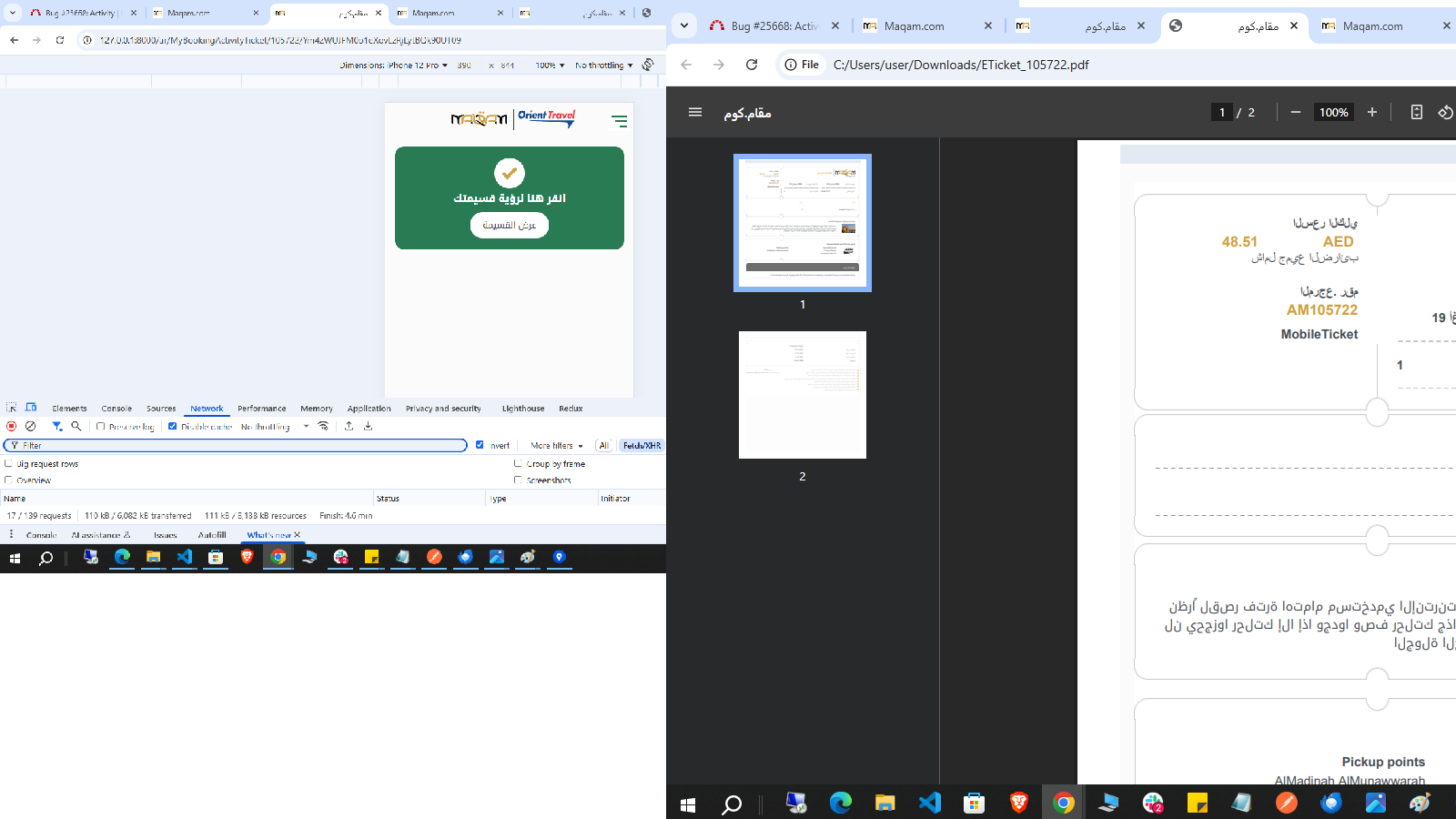Export HAR with the download icon
This screenshot has width=1456, height=819.
(x=369, y=426)
